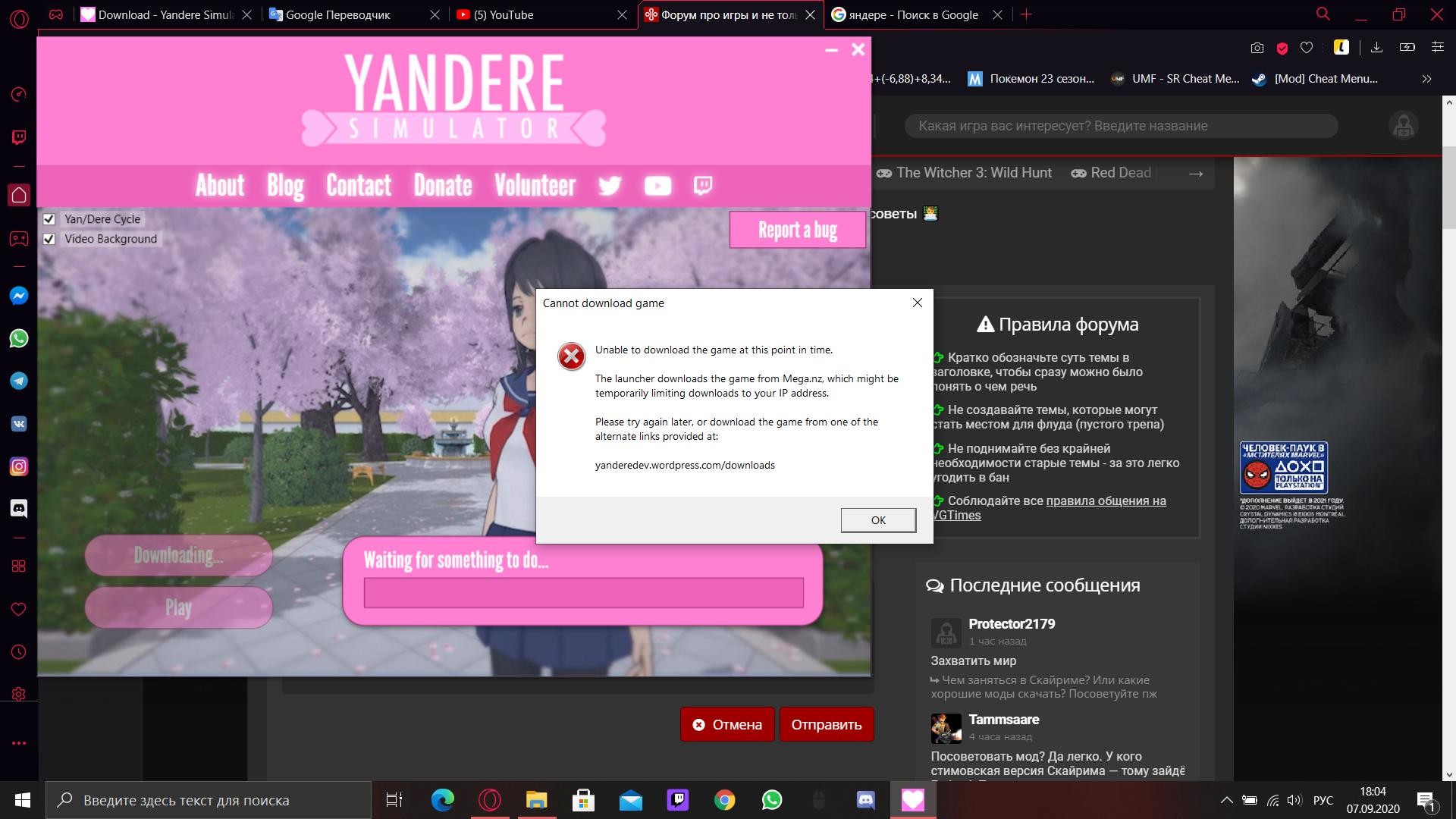Toggle the Yan/Dere Cycle checkbox
1456x819 pixels.
49,218
